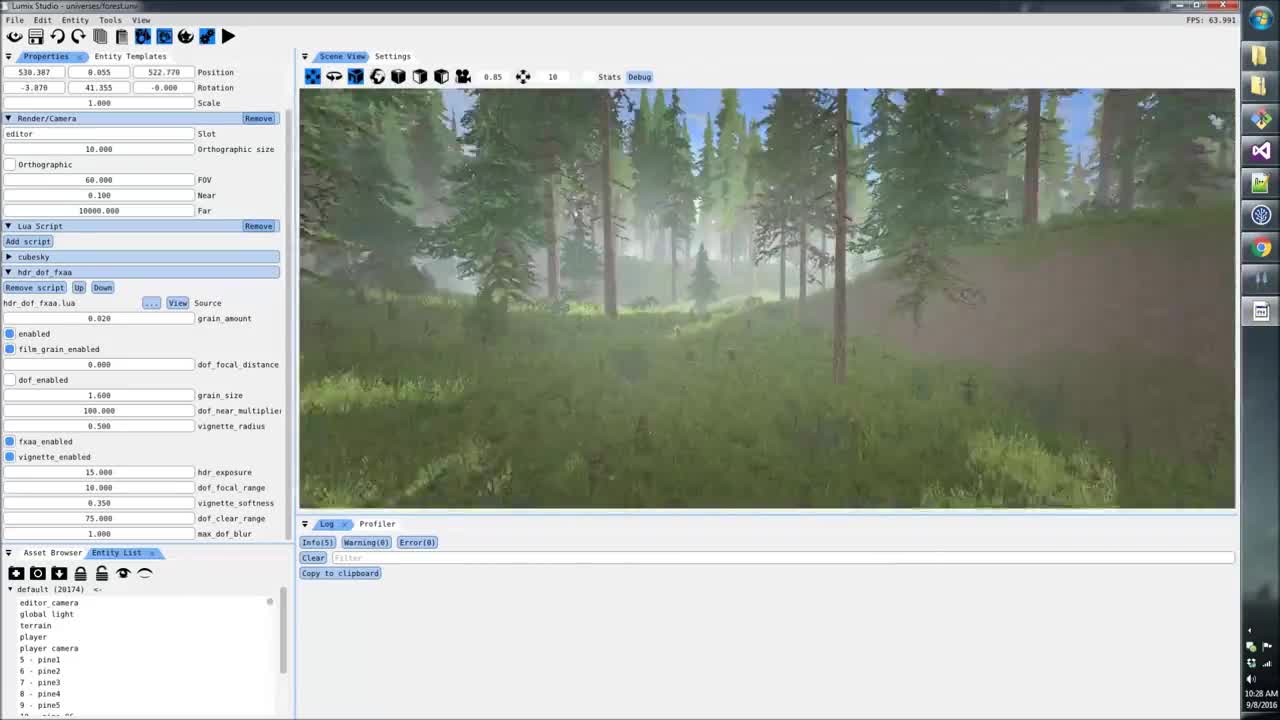
Task: Collapse the Render/Camera component section
Action: point(9,119)
